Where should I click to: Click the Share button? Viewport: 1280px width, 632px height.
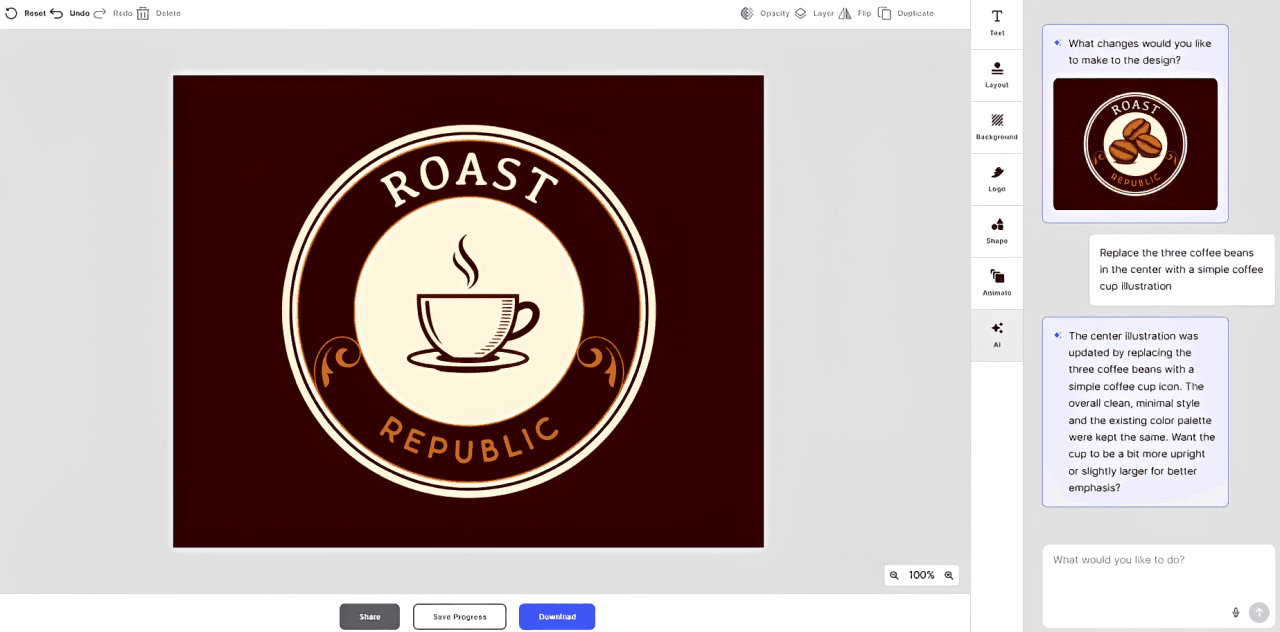click(370, 617)
